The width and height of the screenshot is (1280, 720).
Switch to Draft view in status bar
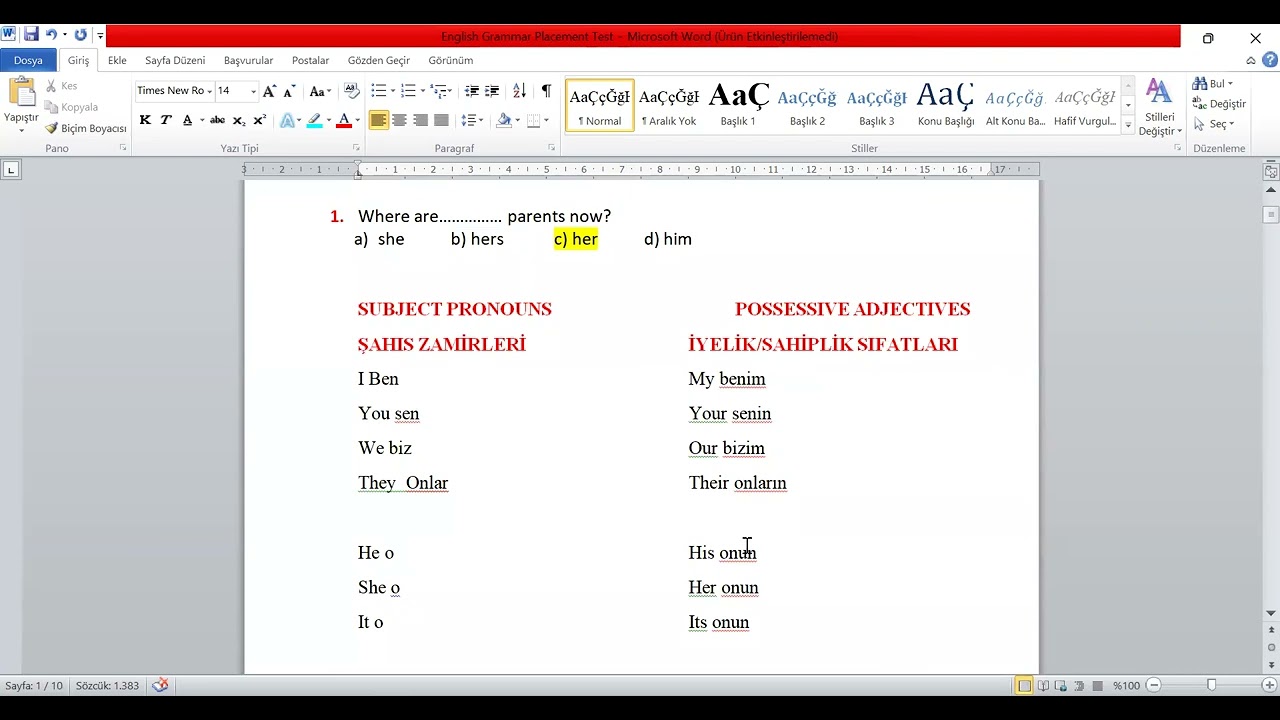click(1097, 685)
